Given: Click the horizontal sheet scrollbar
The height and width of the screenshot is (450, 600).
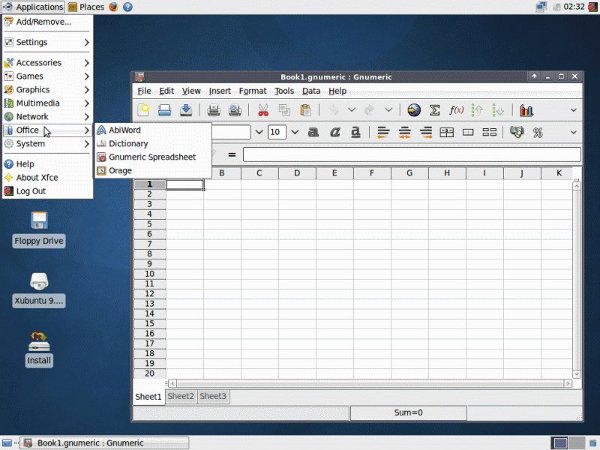Looking at the screenshot, I should (370, 383).
